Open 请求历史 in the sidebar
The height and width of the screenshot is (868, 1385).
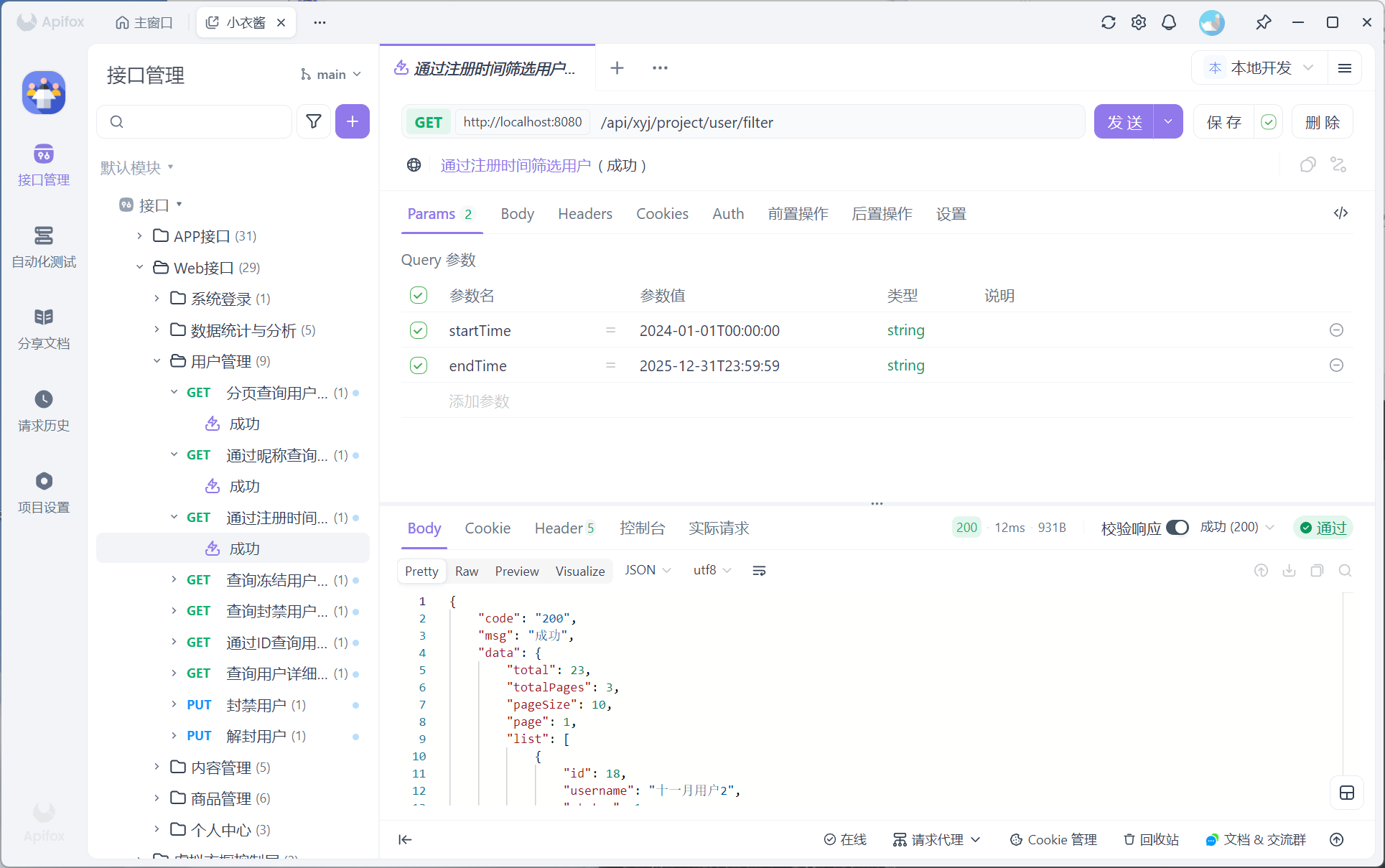pos(44,410)
